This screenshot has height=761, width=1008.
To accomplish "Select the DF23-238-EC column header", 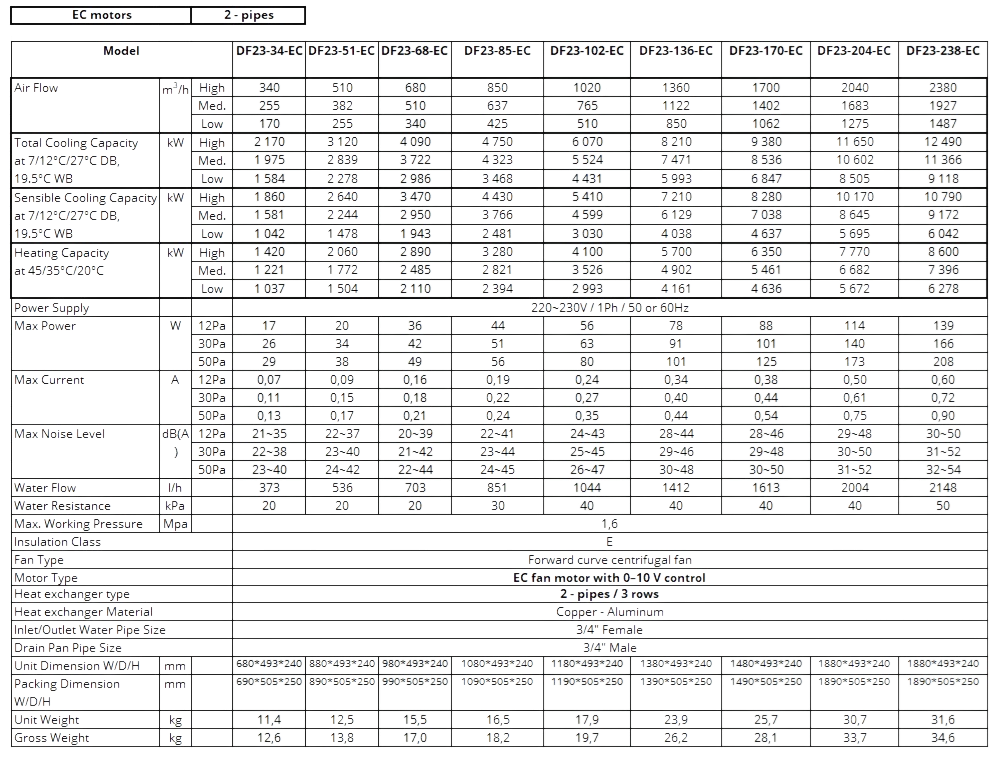I will click(944, 50).
